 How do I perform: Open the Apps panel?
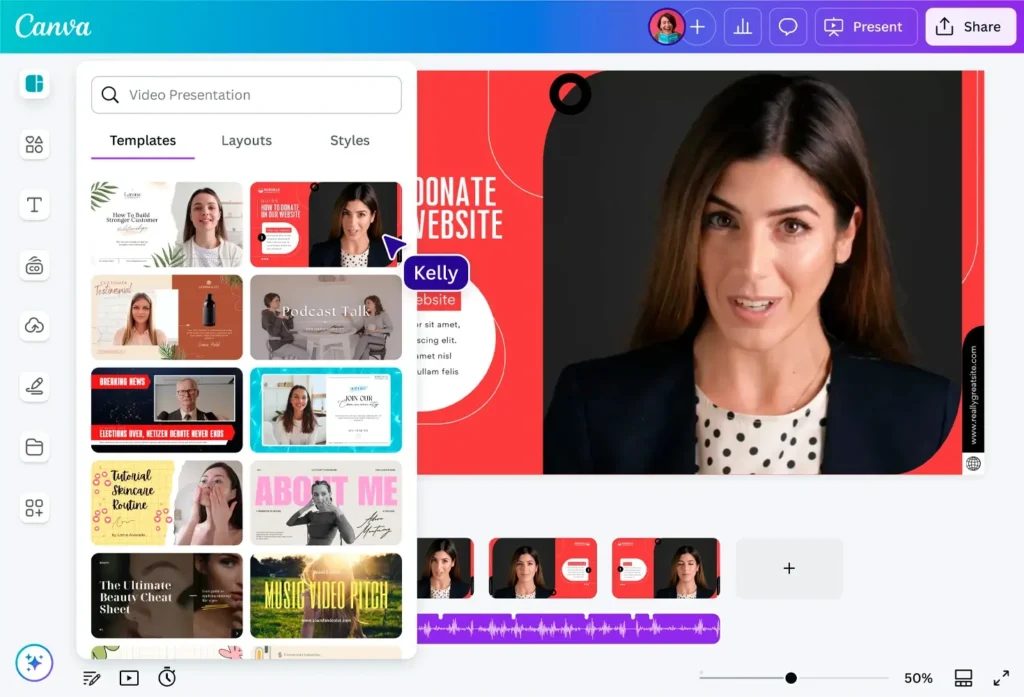[34, 508]
